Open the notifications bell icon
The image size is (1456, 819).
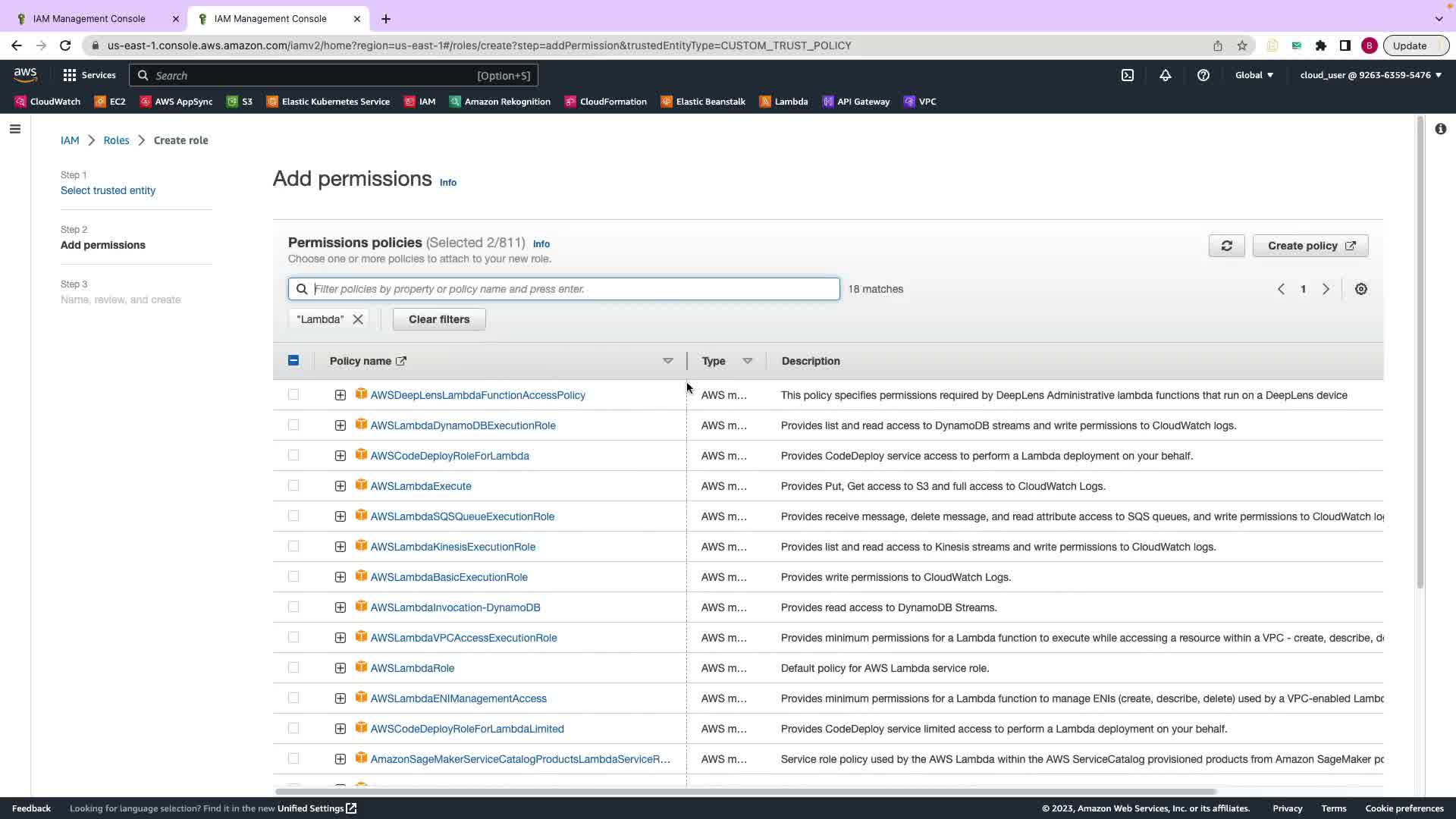(x=1166, y=75)
